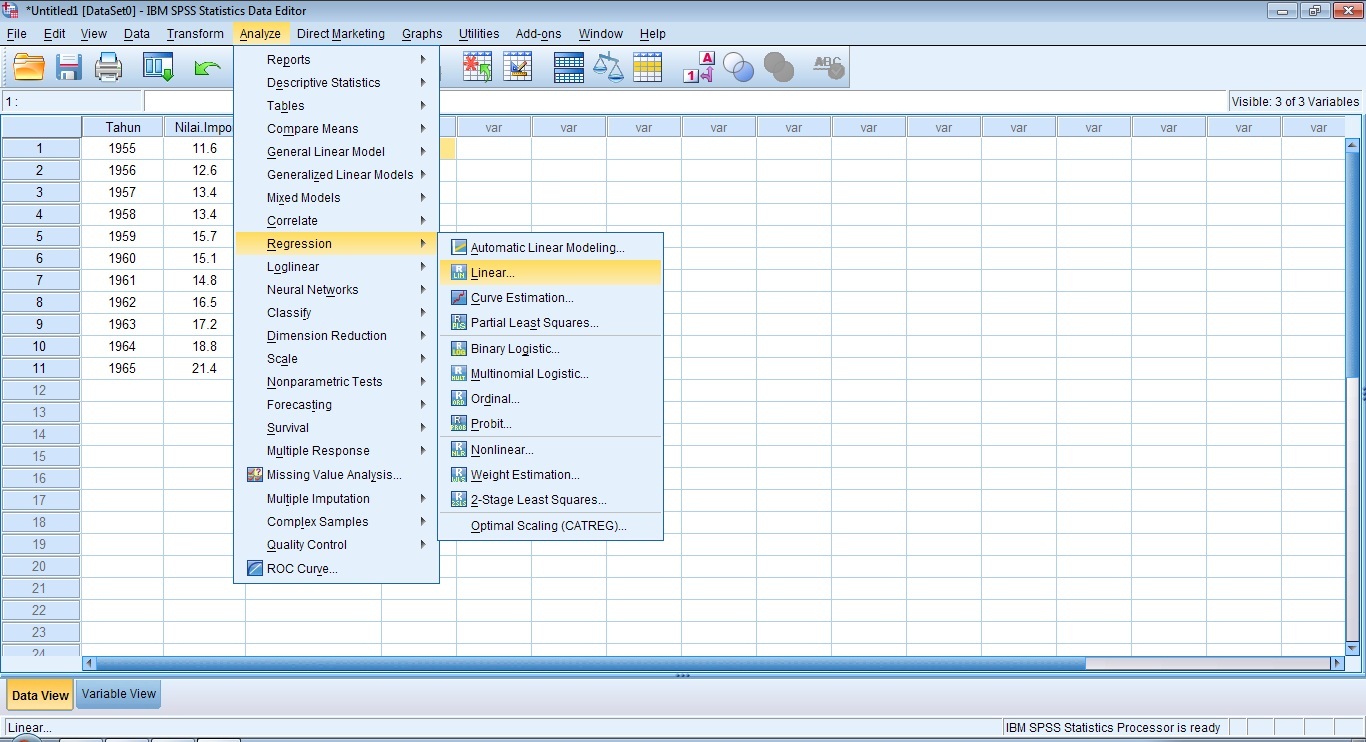Expand the Nonparametric Tests submenu arrow
Image resolution: width=1366 pixels, height=742 pixels.
[x=424, y=382]
